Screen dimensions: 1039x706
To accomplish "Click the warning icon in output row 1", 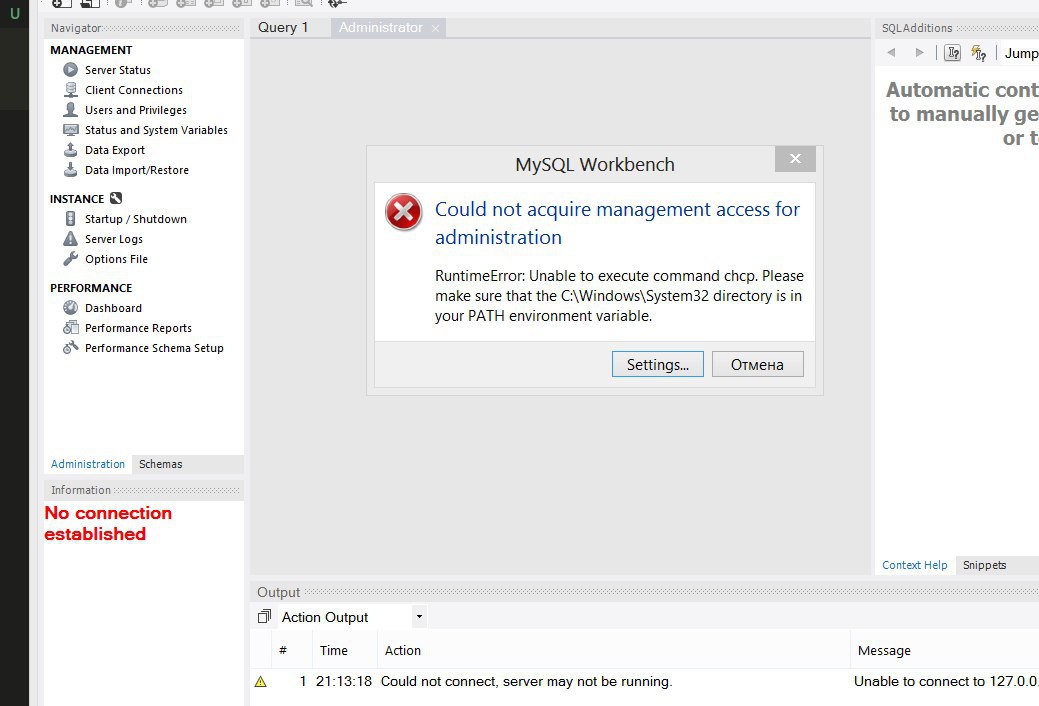I will coord(260,681).
